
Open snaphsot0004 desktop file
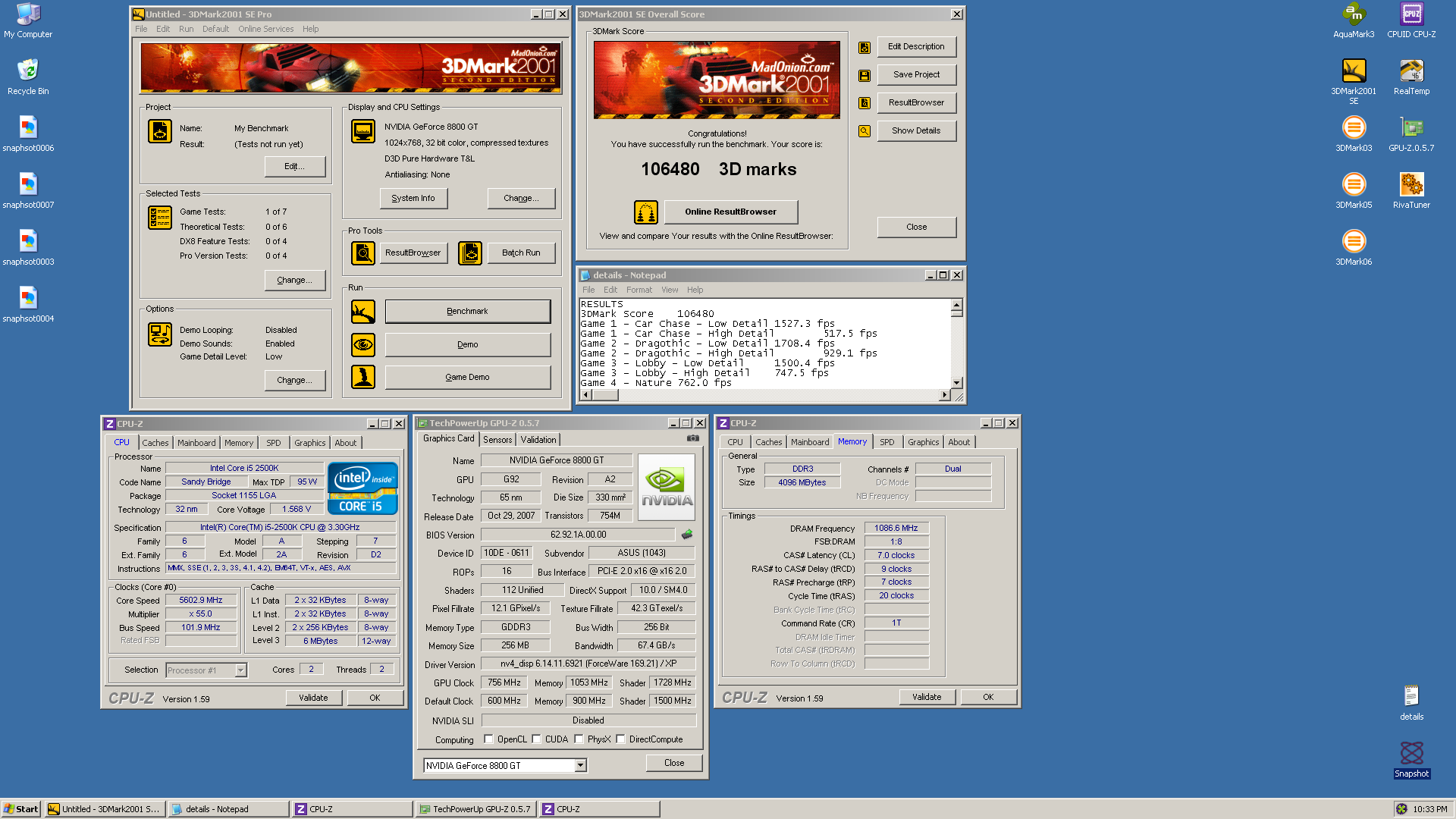[x=28, y=305]
